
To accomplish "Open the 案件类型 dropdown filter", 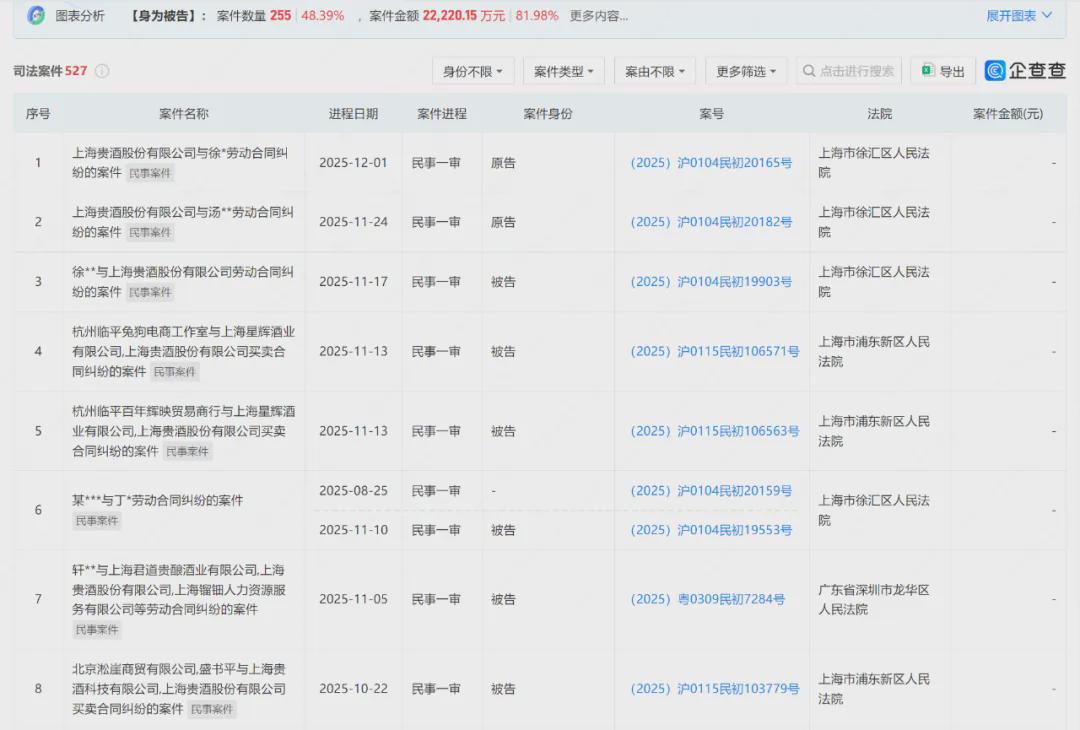I will (x=563, y=71).
